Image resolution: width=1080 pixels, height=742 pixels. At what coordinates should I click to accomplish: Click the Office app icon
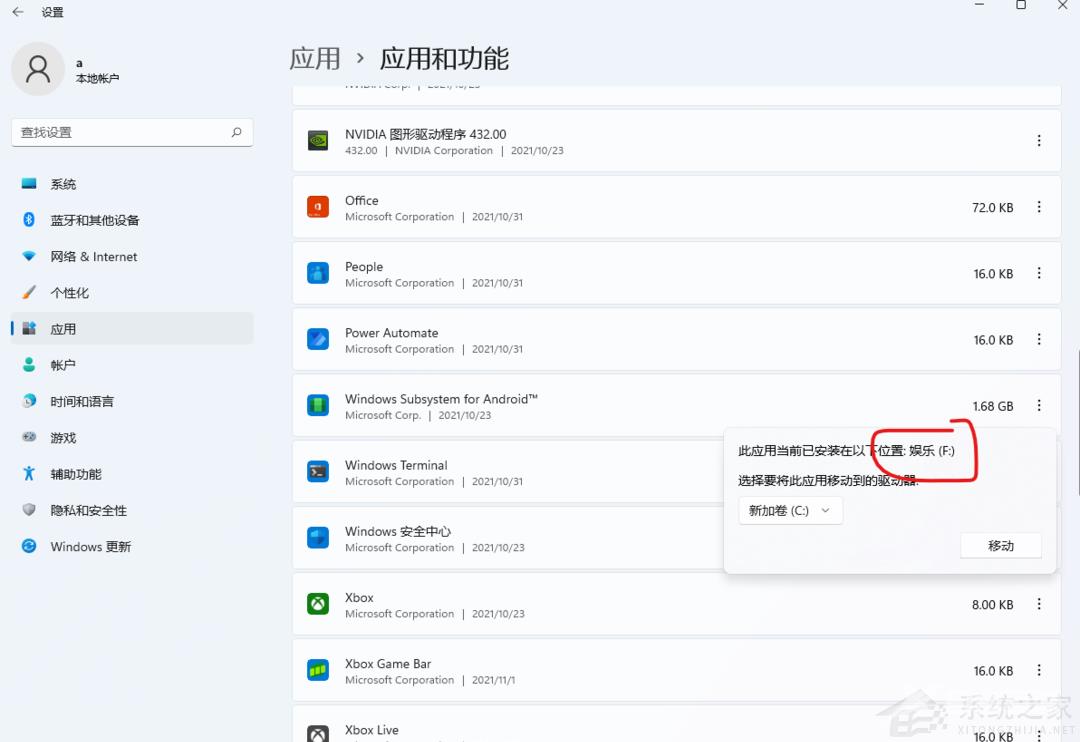coord(317,207)
